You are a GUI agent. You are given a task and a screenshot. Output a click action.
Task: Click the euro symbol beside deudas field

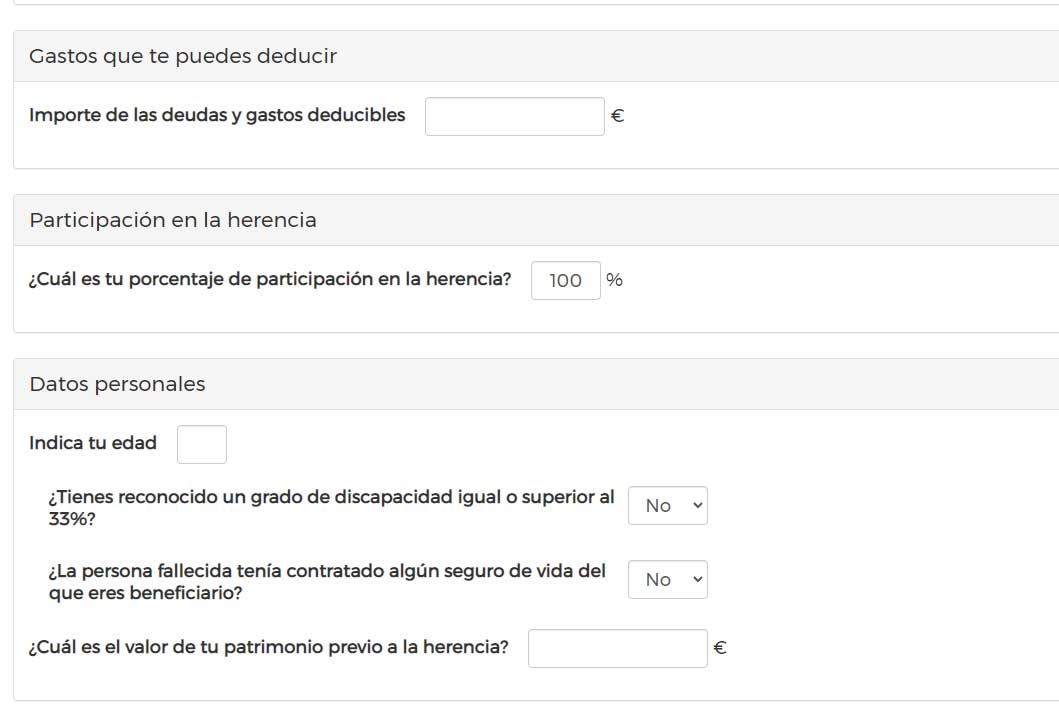[617, 116]
